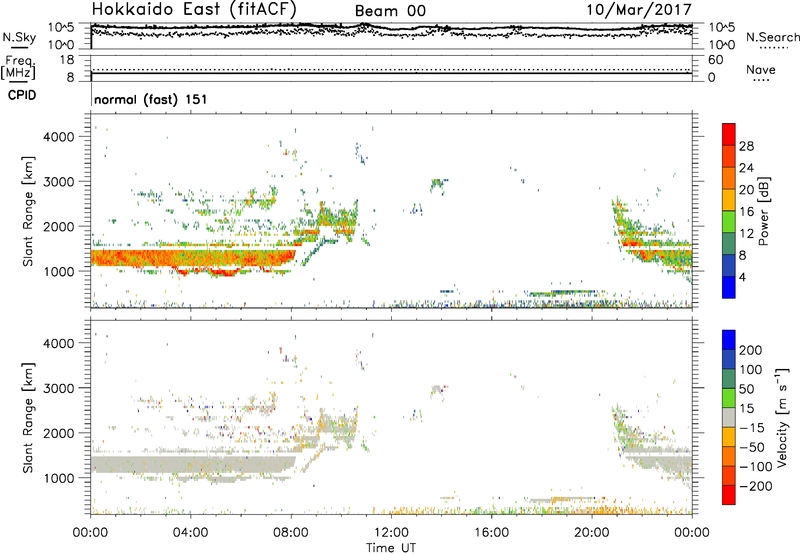The image size is (800, 554).
Task: Click the 'CPID' label
Action: pyautogui.click(x=22, y=95)
